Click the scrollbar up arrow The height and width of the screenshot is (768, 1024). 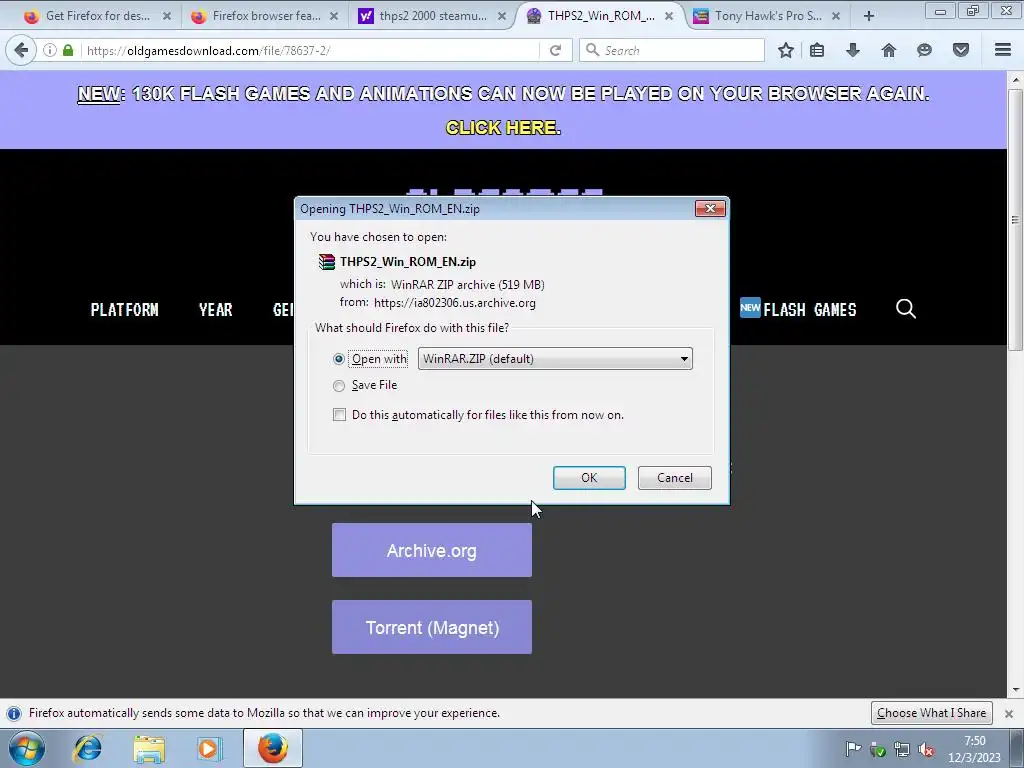[1015, 80]
